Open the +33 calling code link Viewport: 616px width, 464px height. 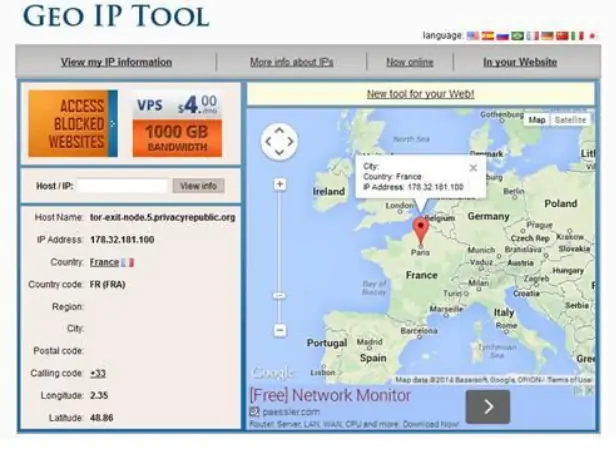point(98,373)
